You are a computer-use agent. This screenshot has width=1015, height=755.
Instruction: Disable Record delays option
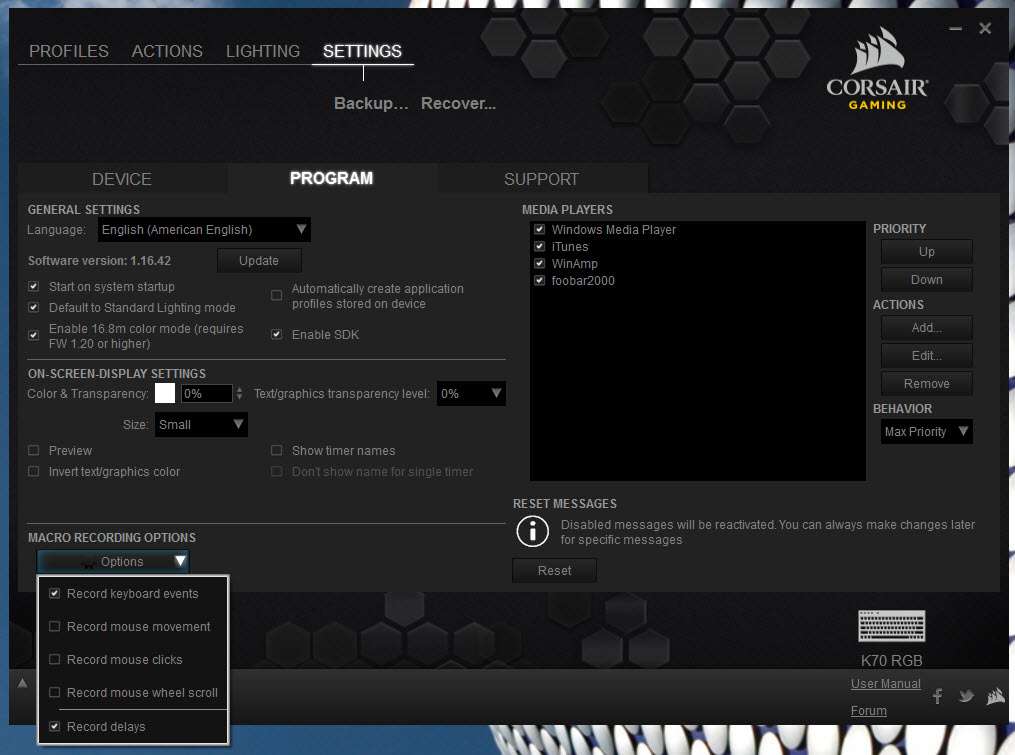click(x=54, y=727)
